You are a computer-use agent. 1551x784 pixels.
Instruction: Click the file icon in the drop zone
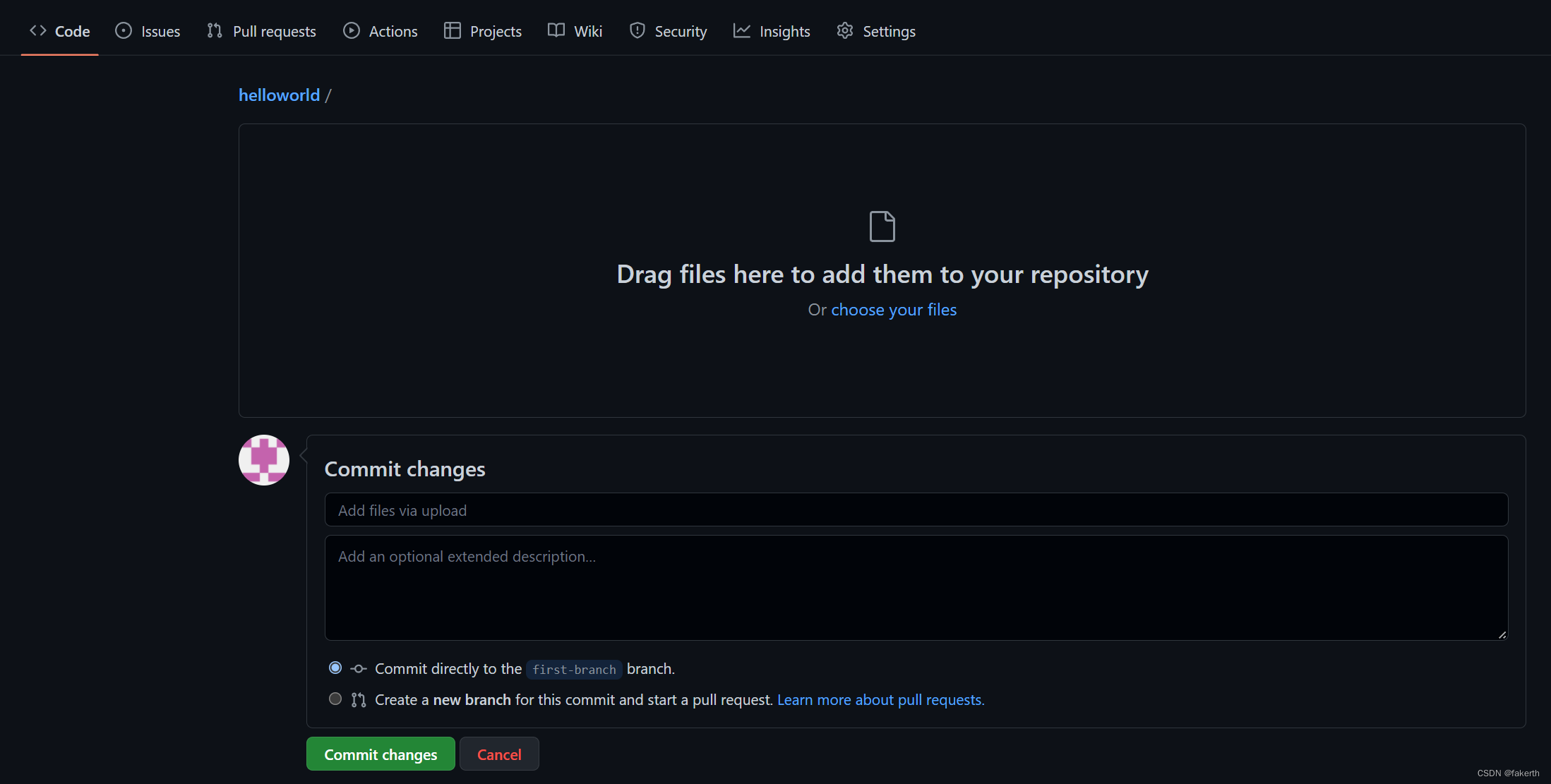coord(882,227)
